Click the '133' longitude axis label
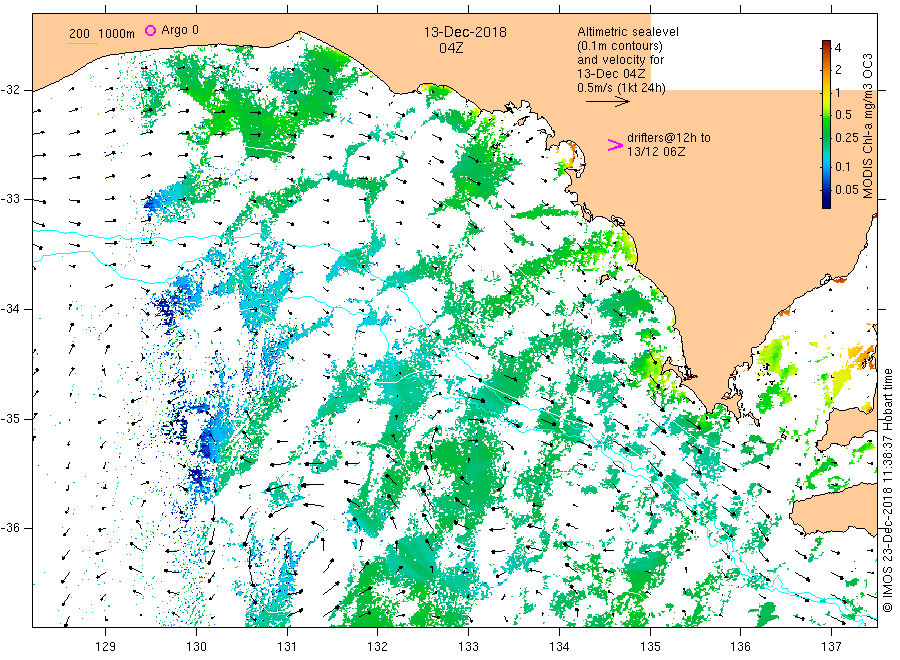 click(x=468, y=647)
